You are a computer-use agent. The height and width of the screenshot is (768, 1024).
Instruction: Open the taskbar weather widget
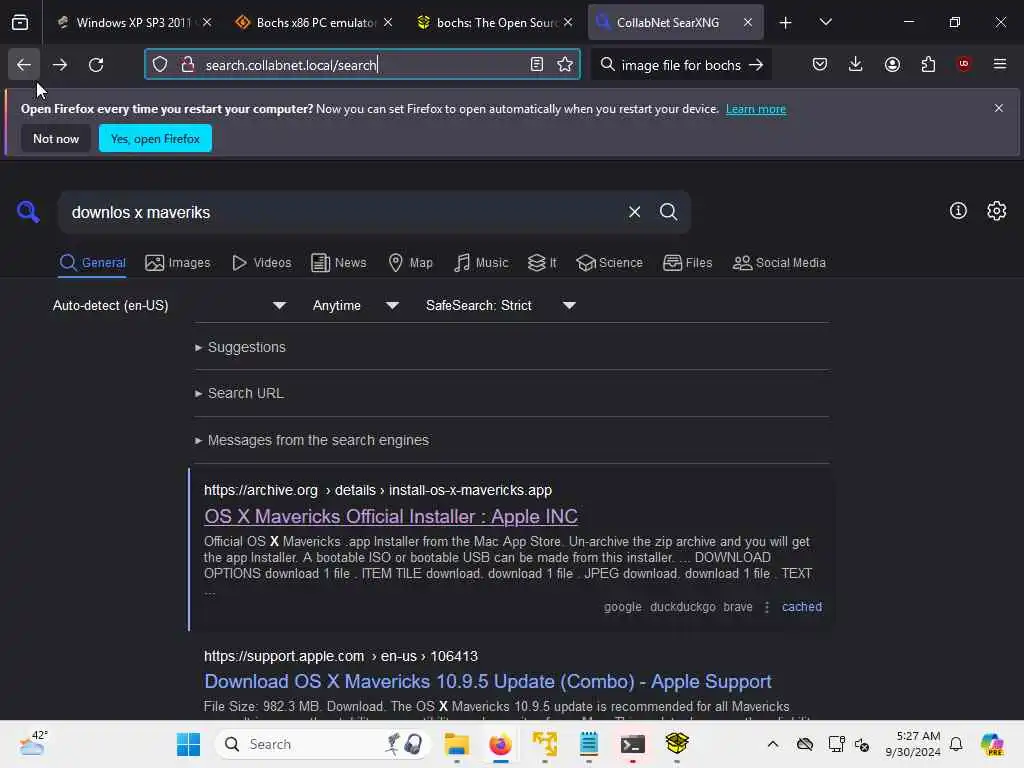pos(32,743)
